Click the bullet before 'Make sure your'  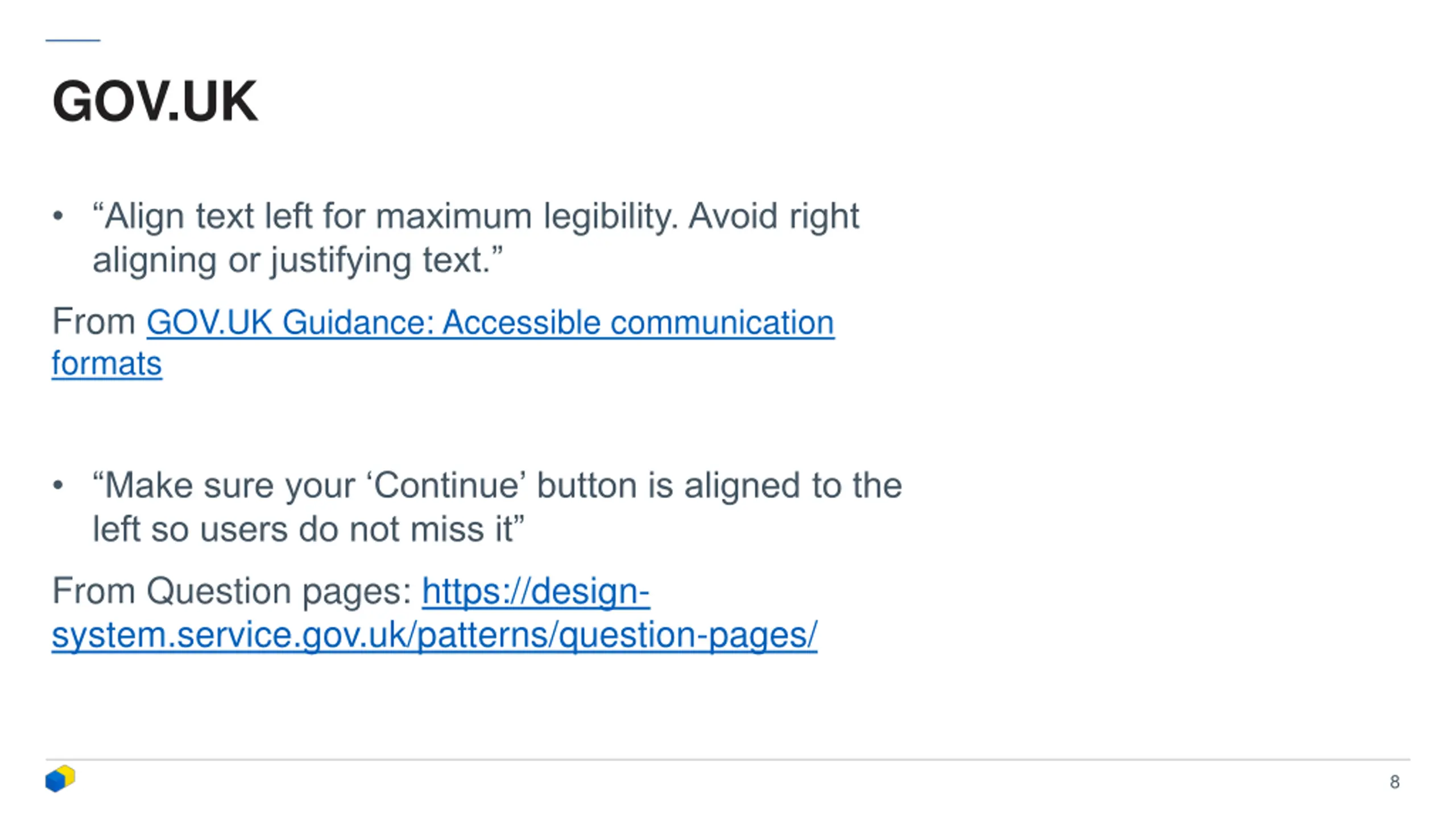pos(57,485)
